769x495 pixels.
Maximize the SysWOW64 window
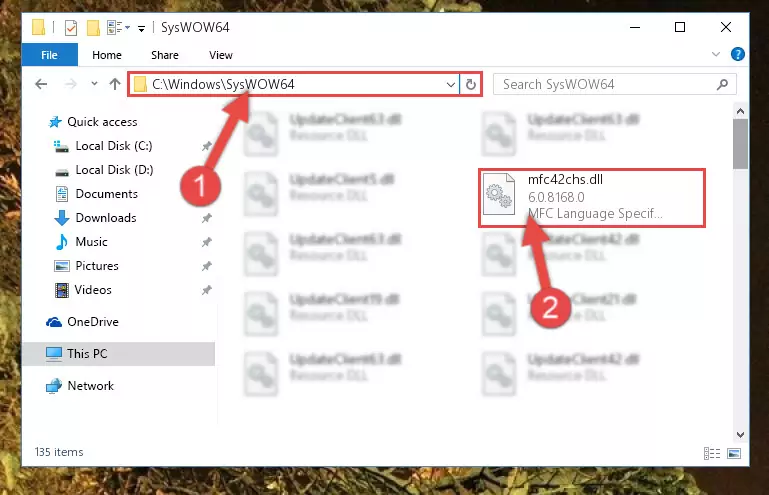[680, 27]
